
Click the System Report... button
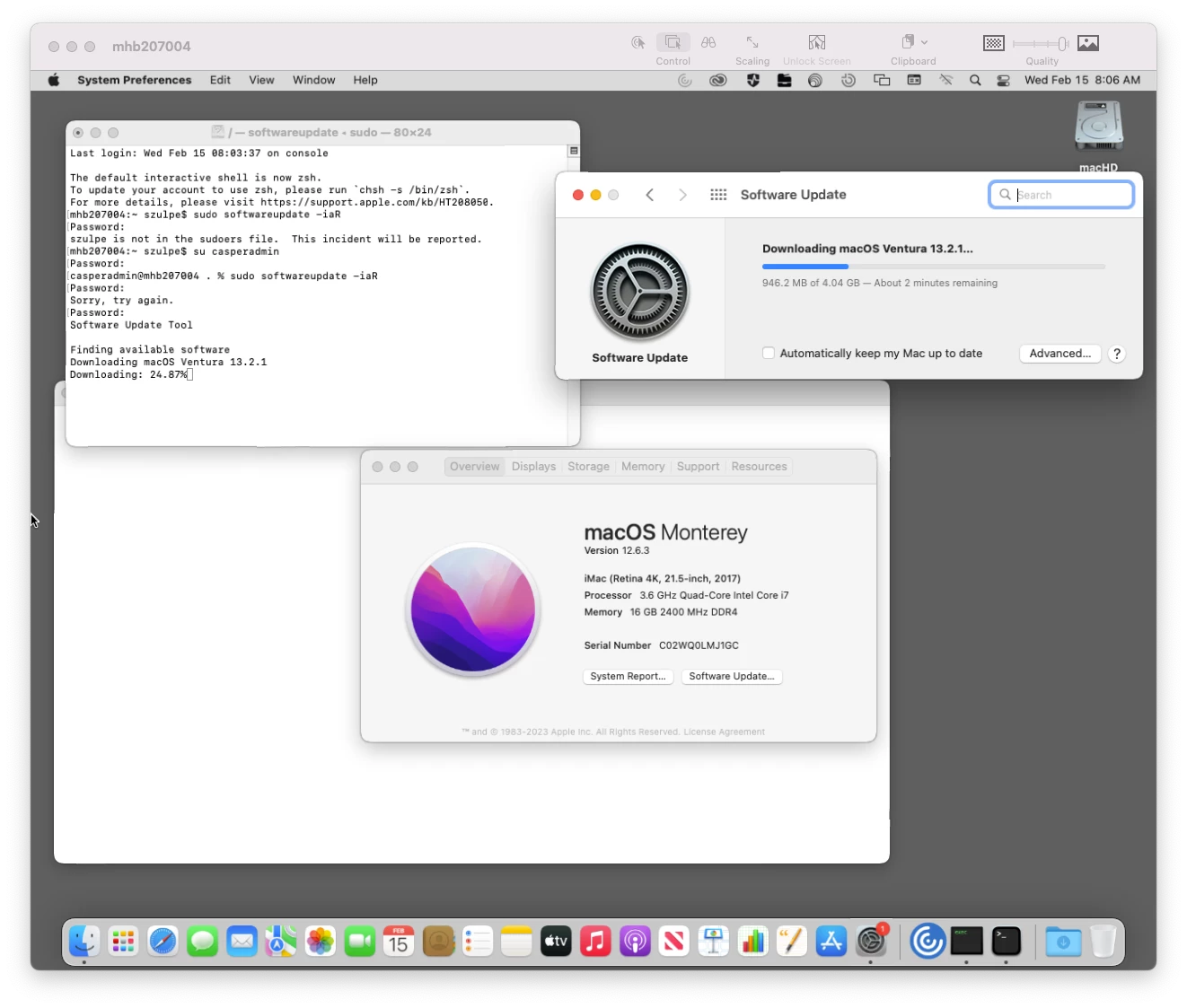[628, 677]
